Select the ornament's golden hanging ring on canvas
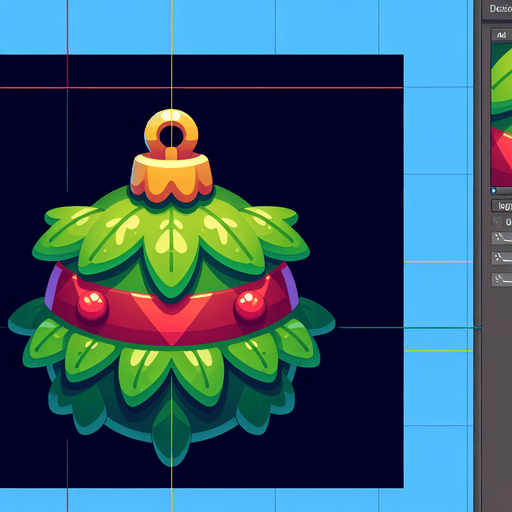 171,134
